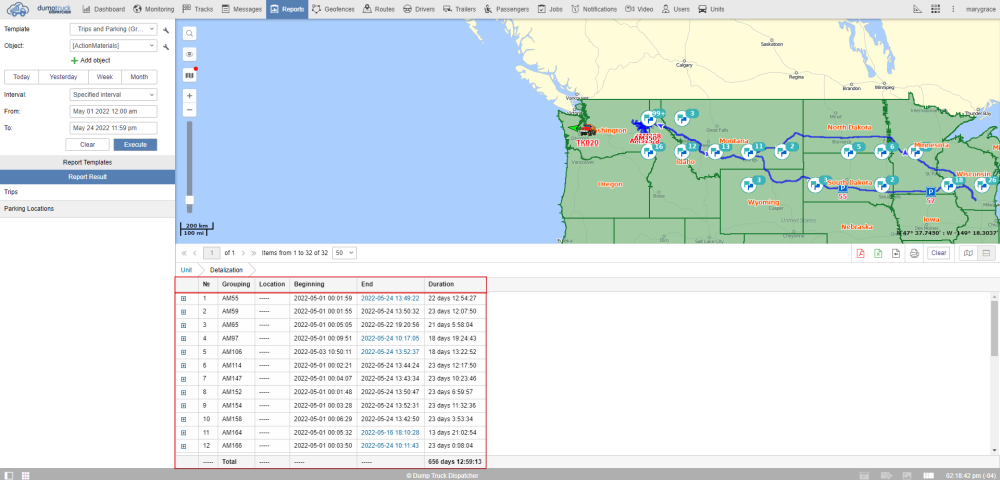Open the Interval dropdown
1000x480 pixels.
pos(113,94)
